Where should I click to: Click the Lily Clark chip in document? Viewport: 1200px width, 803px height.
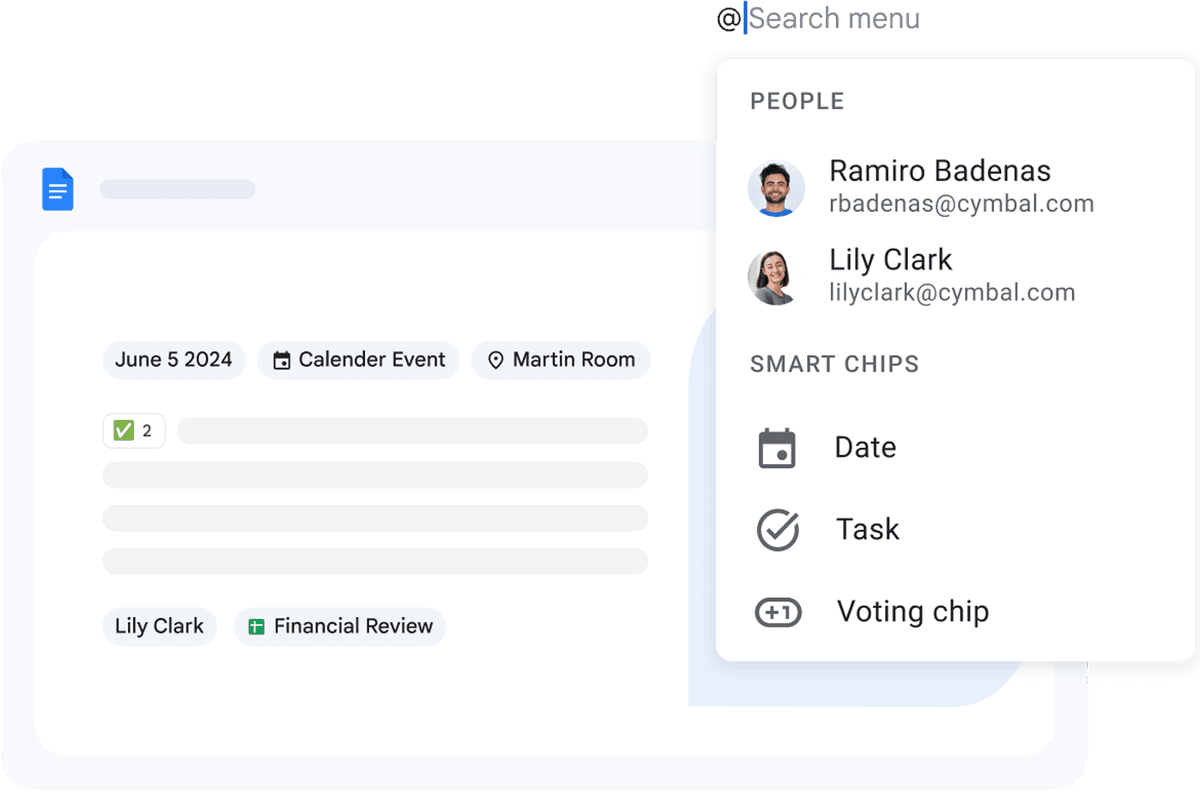[x=159, y=627]
